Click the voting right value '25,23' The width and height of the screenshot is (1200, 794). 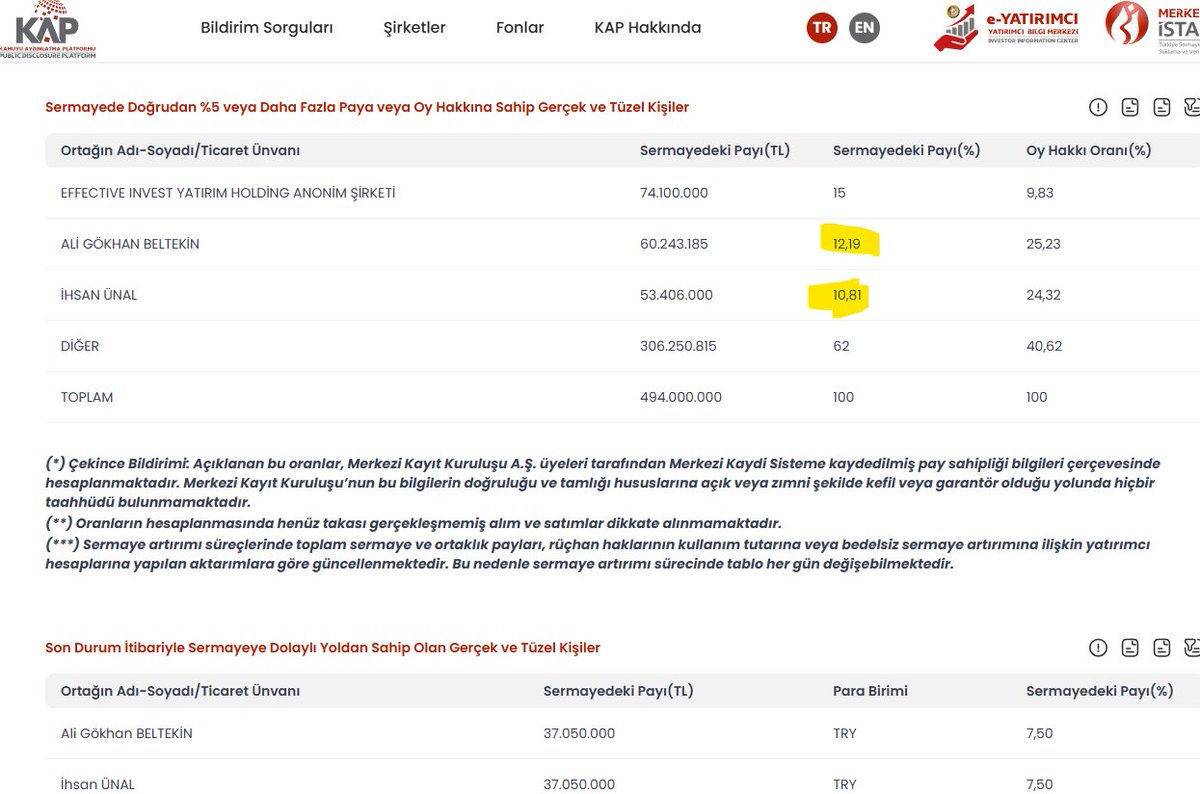[x=1043, y=244]
